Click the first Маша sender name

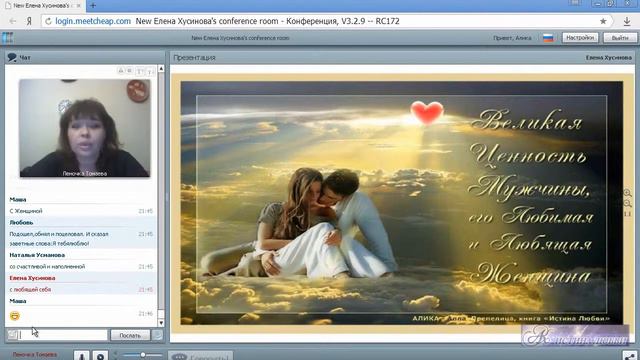[x=18, y=200]
